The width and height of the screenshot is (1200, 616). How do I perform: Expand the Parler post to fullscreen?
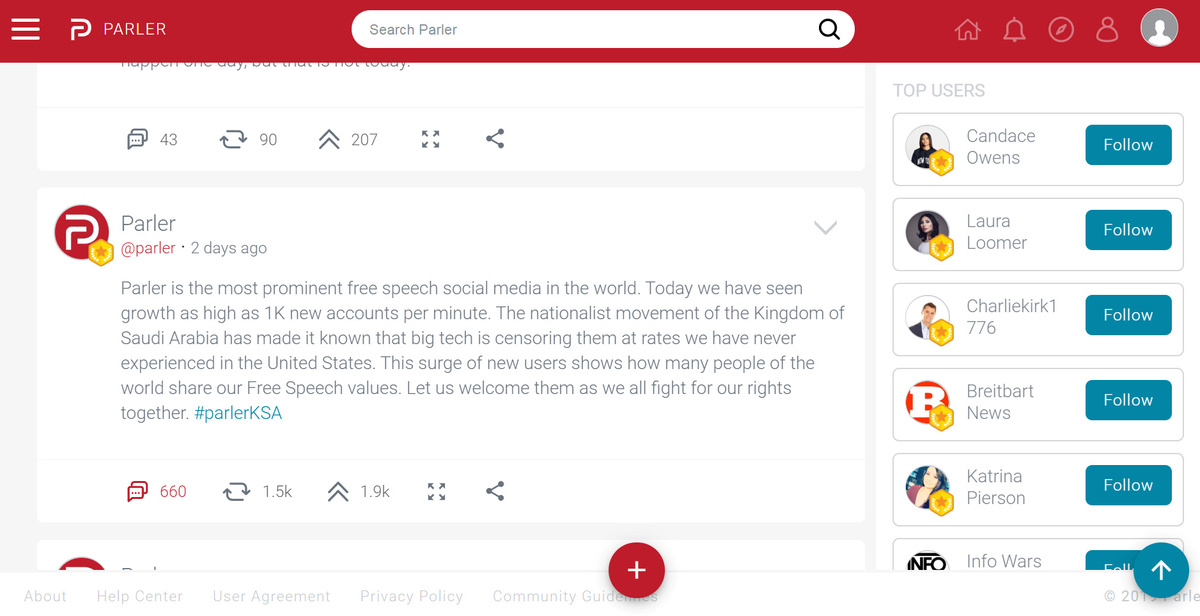(436, 491)
